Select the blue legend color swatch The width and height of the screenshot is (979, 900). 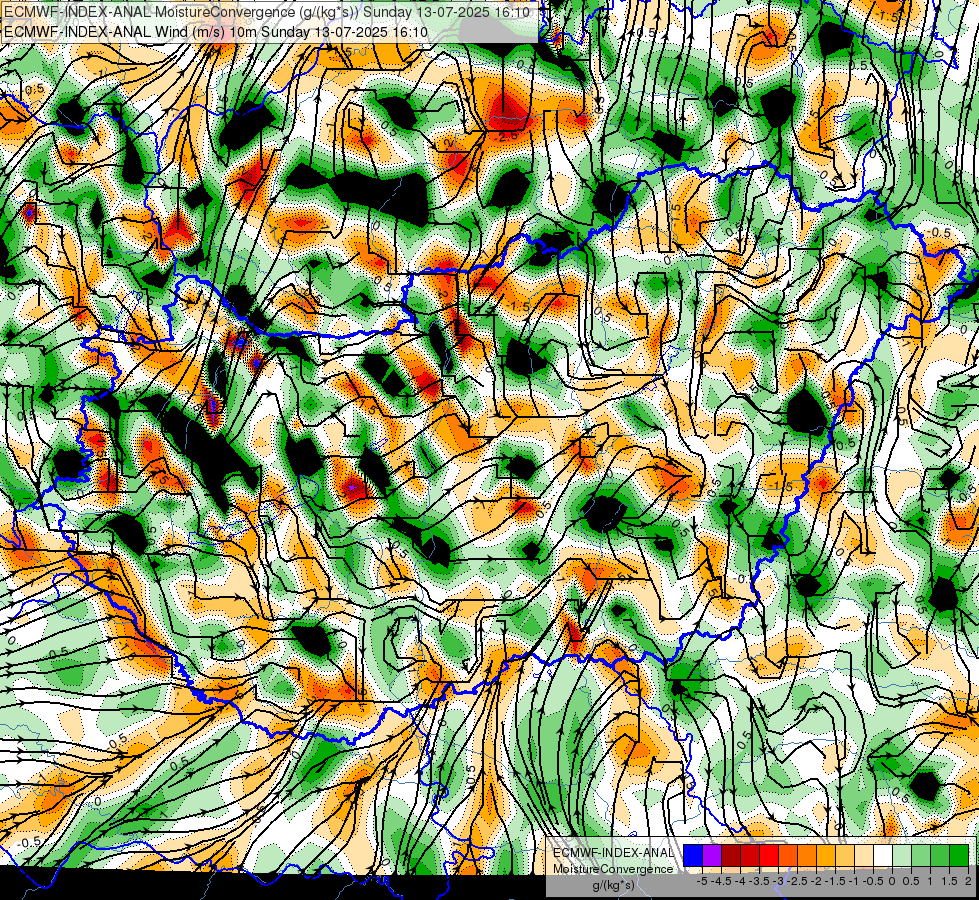(693, 855)
